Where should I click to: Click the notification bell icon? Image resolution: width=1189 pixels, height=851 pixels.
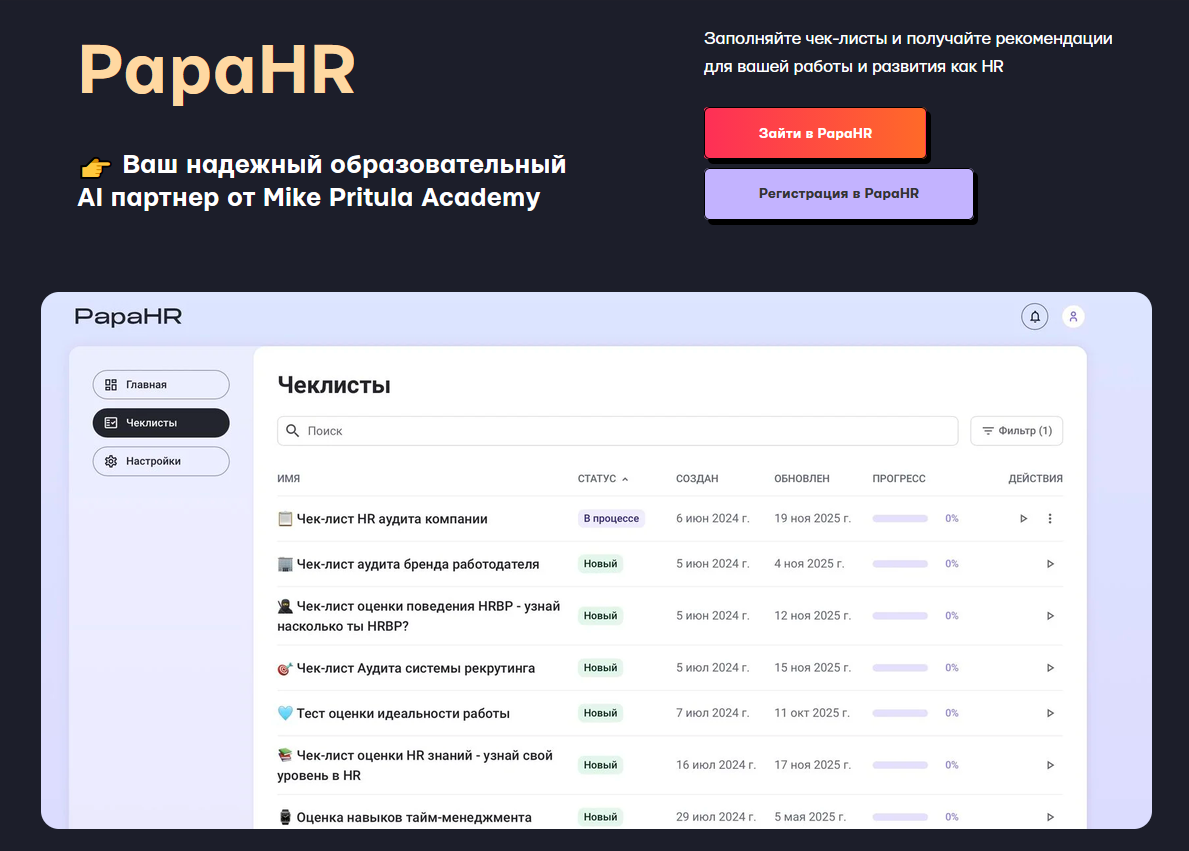point(1034,316)
